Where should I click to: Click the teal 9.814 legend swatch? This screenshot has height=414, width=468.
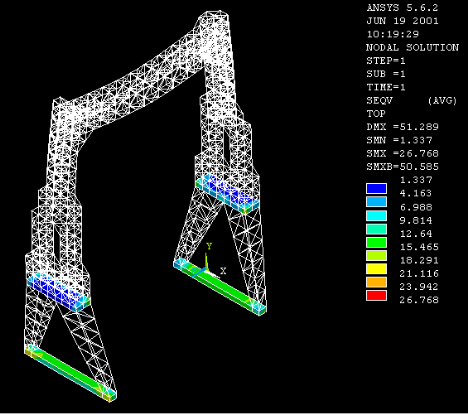tap(376, 229)
